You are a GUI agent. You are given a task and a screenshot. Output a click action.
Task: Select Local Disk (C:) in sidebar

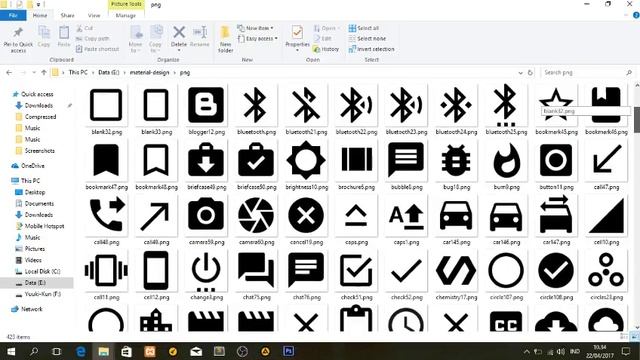coord(42,271)
